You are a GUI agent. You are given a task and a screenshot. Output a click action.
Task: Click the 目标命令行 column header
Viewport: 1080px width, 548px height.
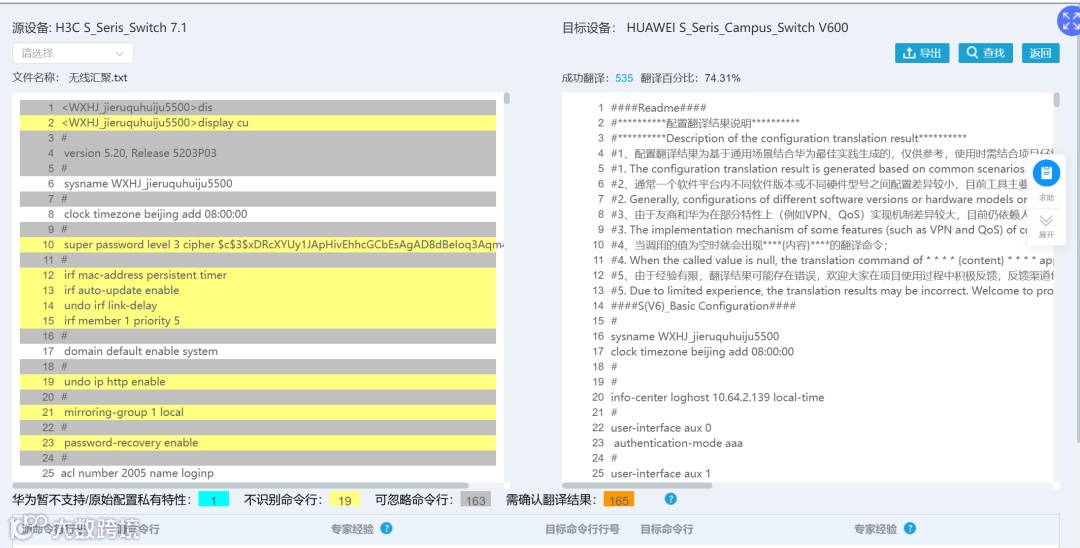[x=667, y=529]
